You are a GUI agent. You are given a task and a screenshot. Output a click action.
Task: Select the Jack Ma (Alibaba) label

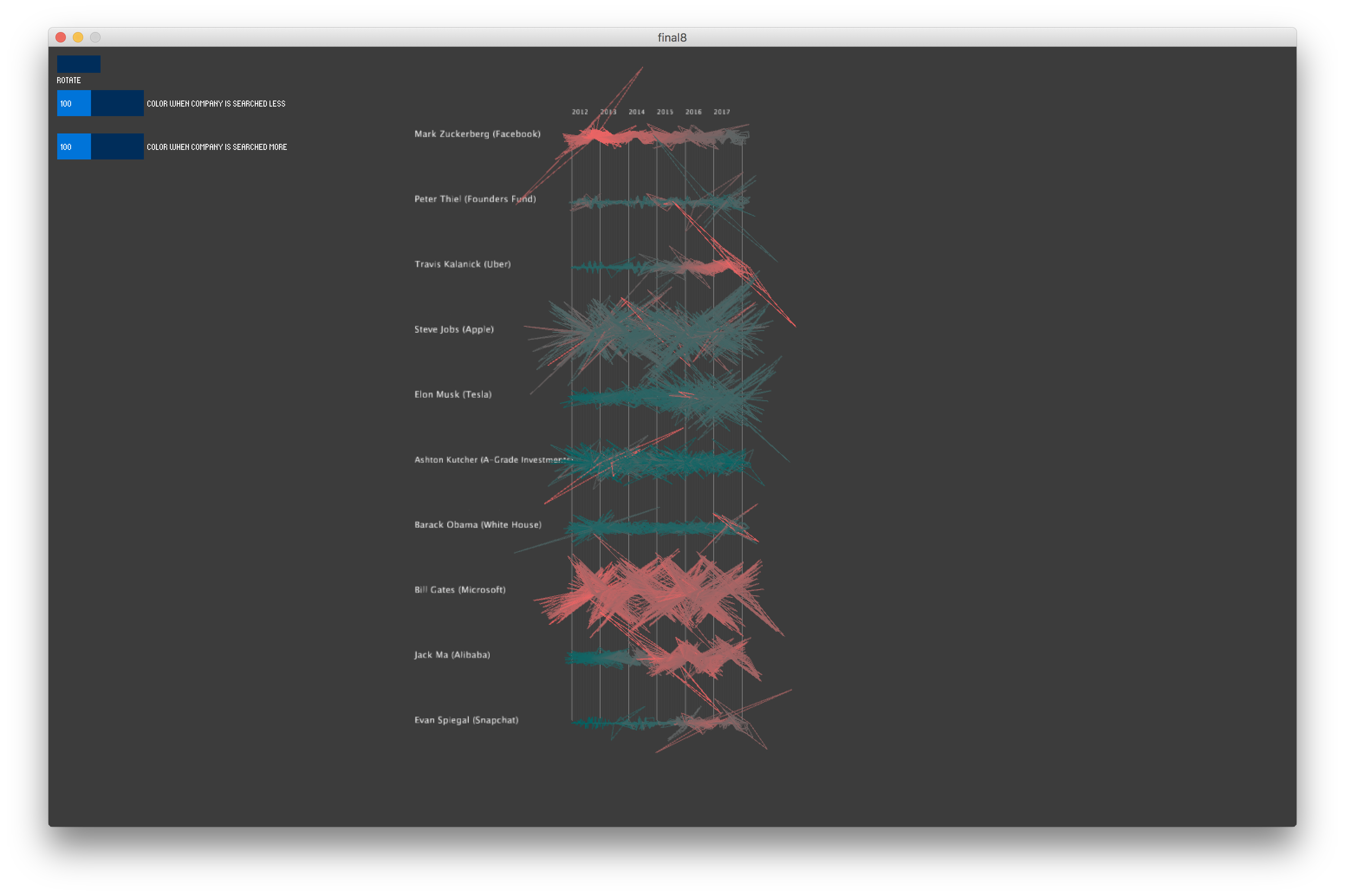(452, 655)
